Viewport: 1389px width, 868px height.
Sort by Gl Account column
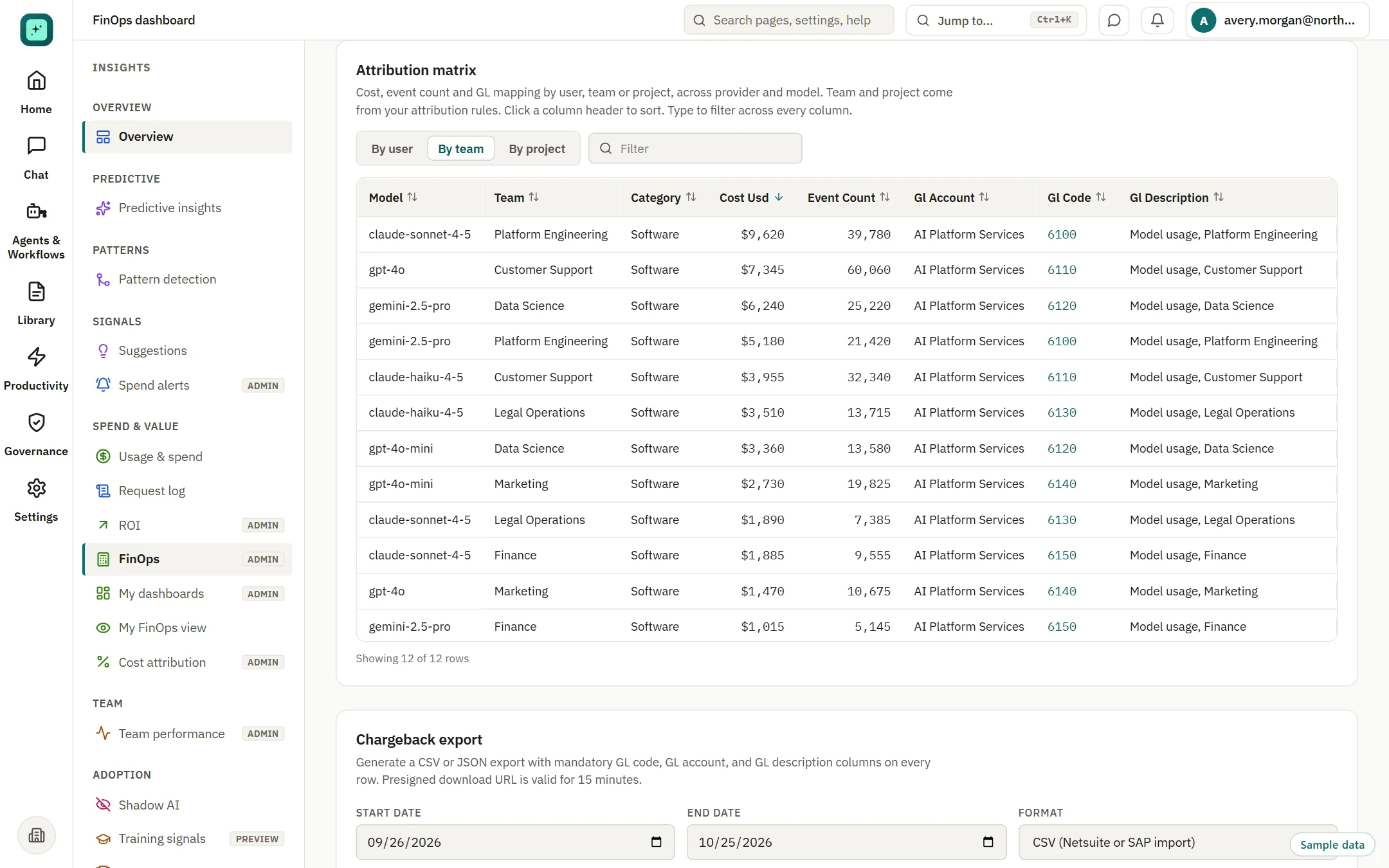tap(952, 197)
